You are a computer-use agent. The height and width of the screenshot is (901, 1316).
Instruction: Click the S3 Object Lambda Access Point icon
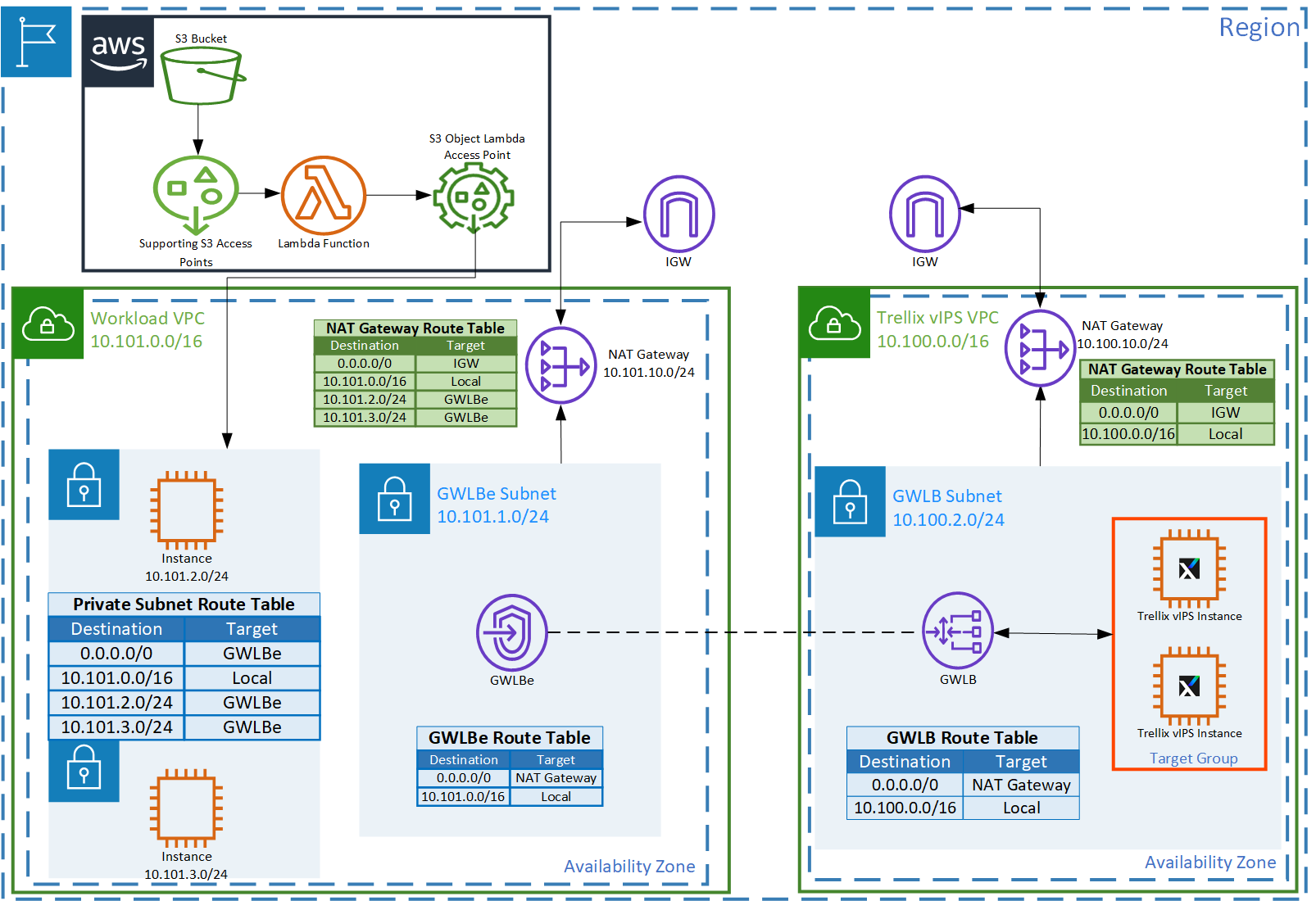tap(474, 197)
